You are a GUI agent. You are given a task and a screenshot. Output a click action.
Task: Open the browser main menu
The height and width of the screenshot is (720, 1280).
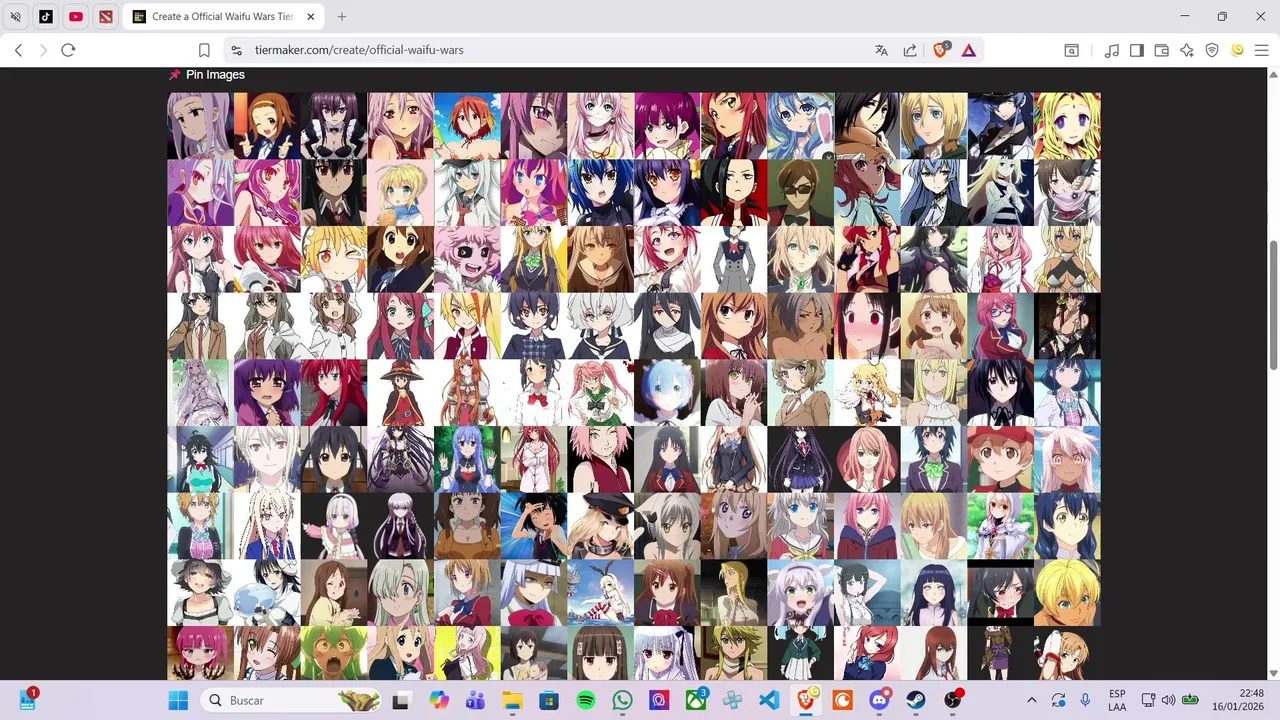coord(1261,50)
